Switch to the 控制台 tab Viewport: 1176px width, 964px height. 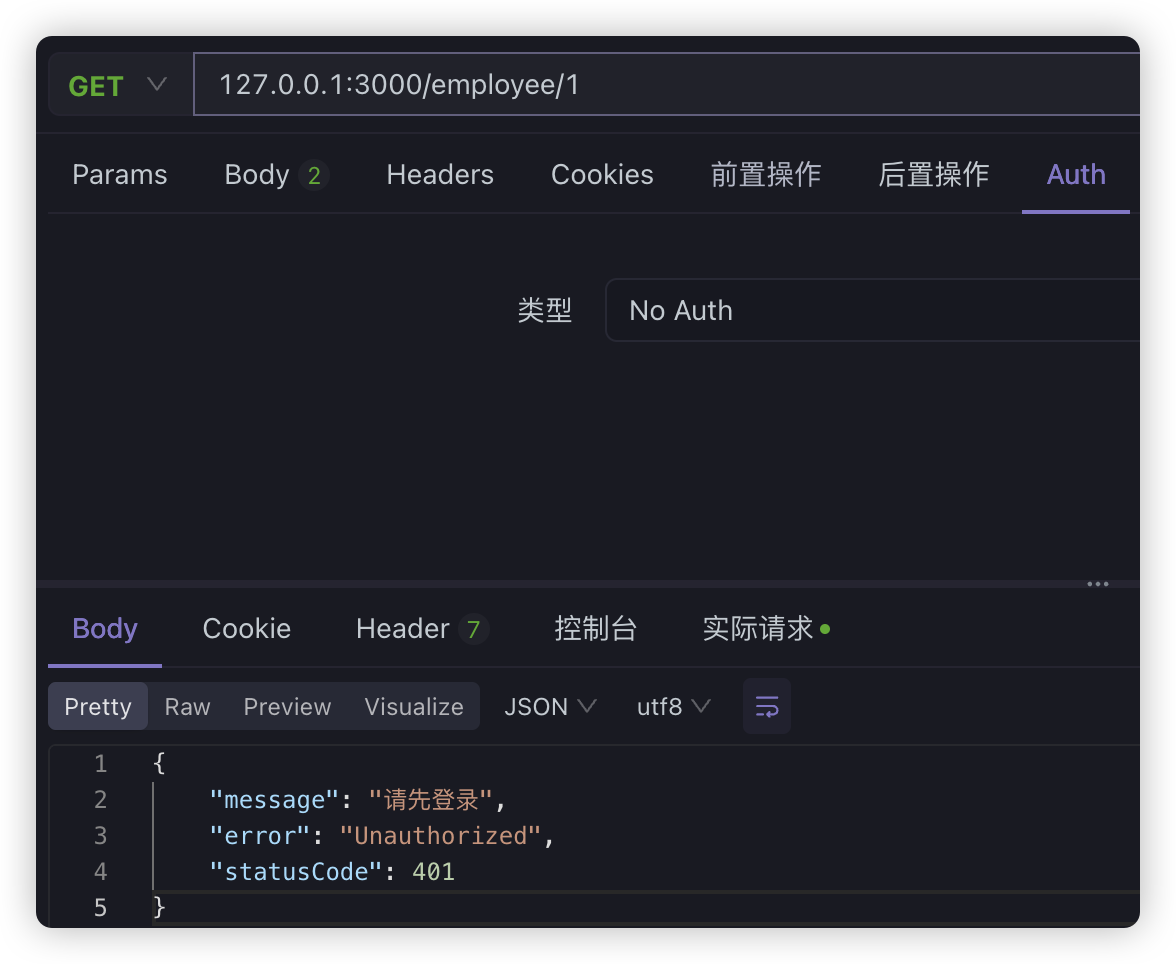click(595, 629)
